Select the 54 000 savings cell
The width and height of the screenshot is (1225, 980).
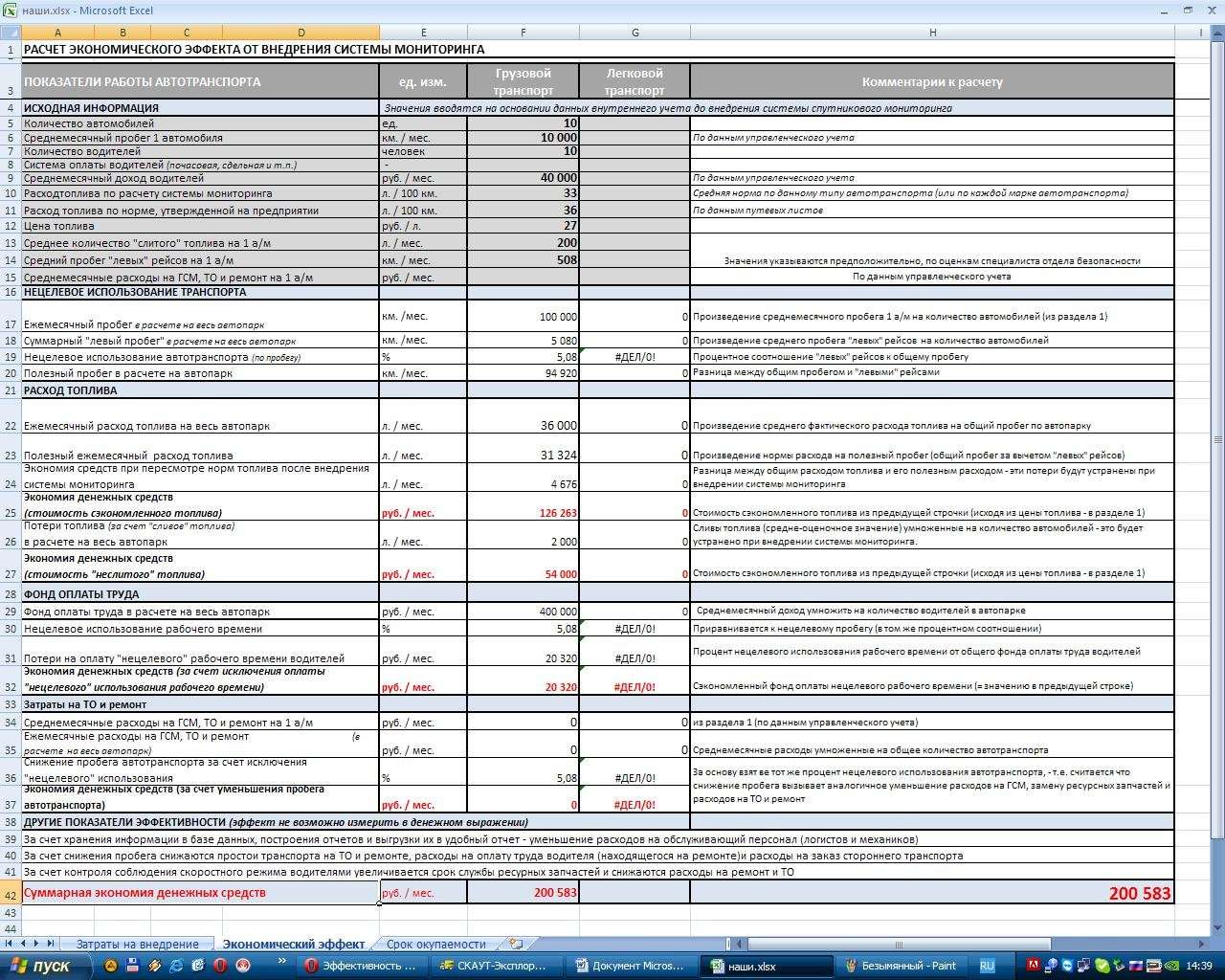coord(523,567)
